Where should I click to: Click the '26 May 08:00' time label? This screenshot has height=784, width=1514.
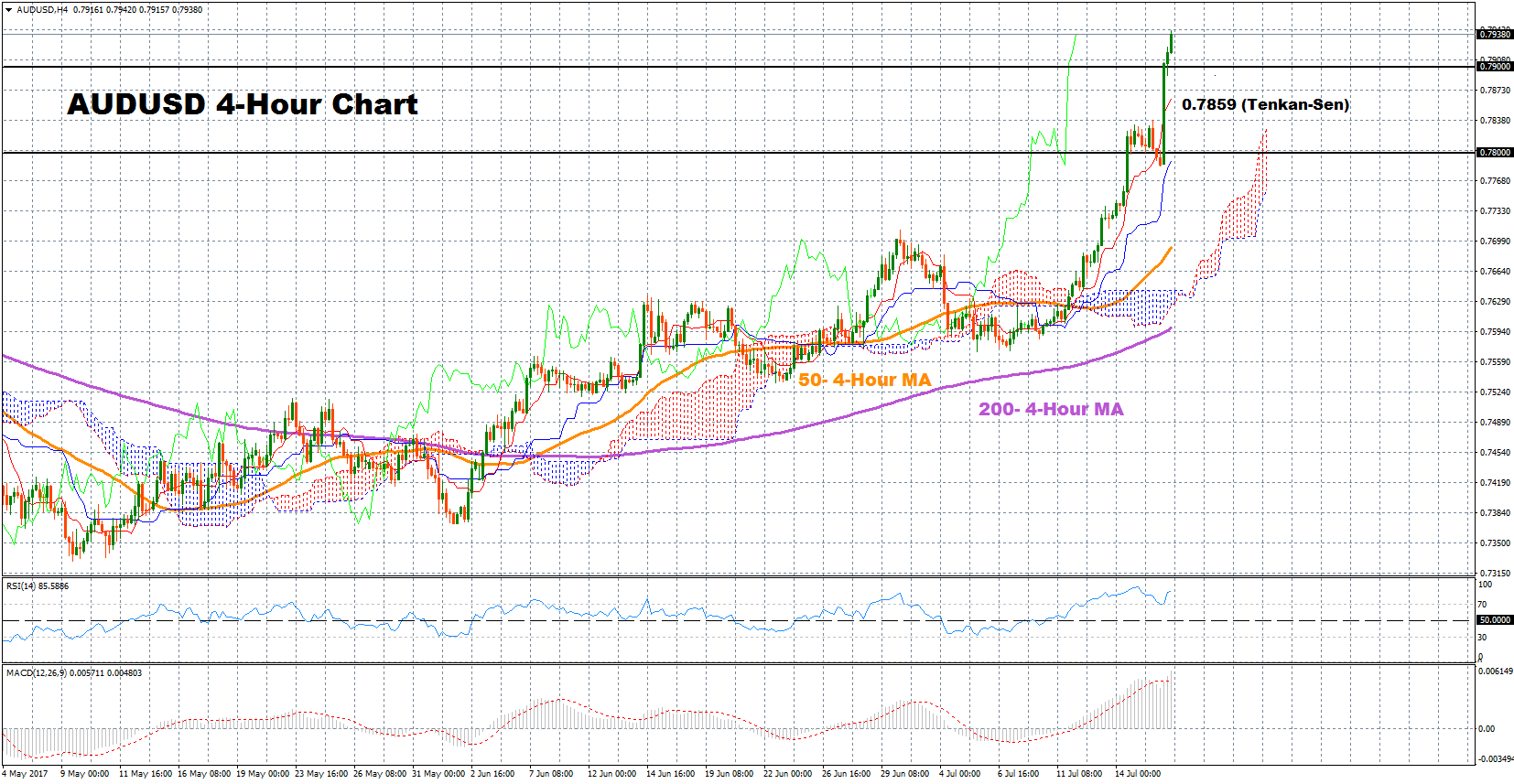pos(380,774)
